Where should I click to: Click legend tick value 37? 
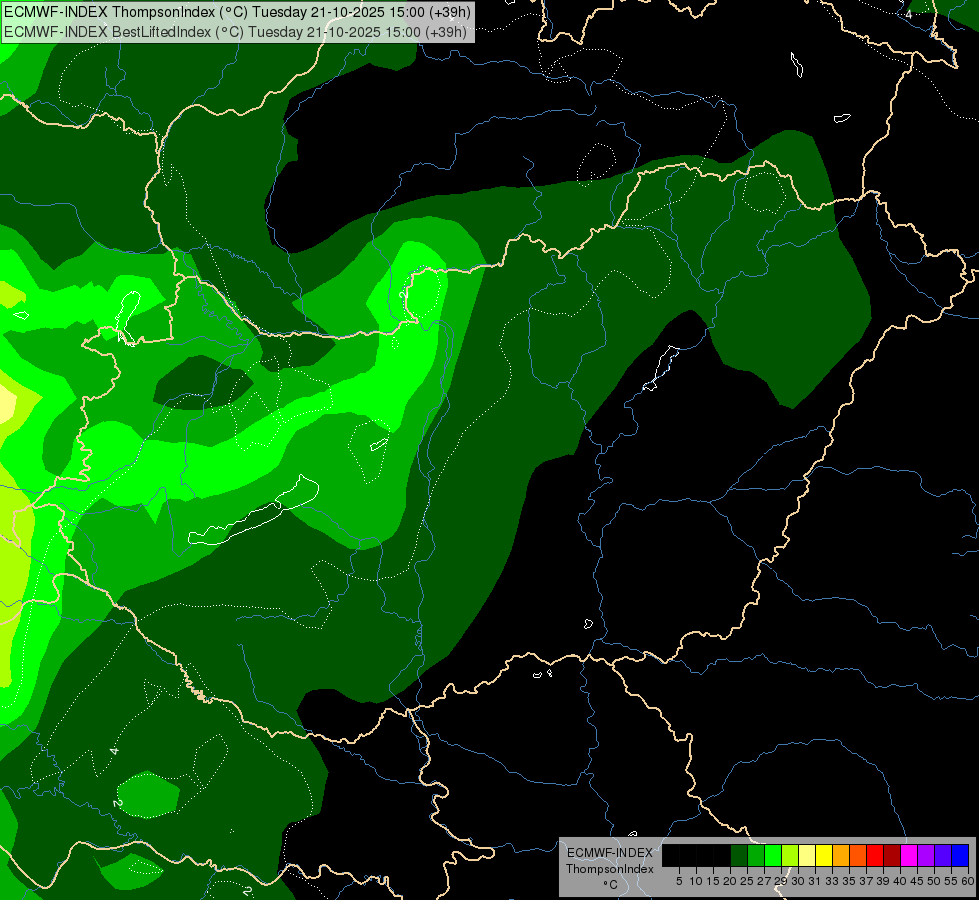click(x=867, y=881)
